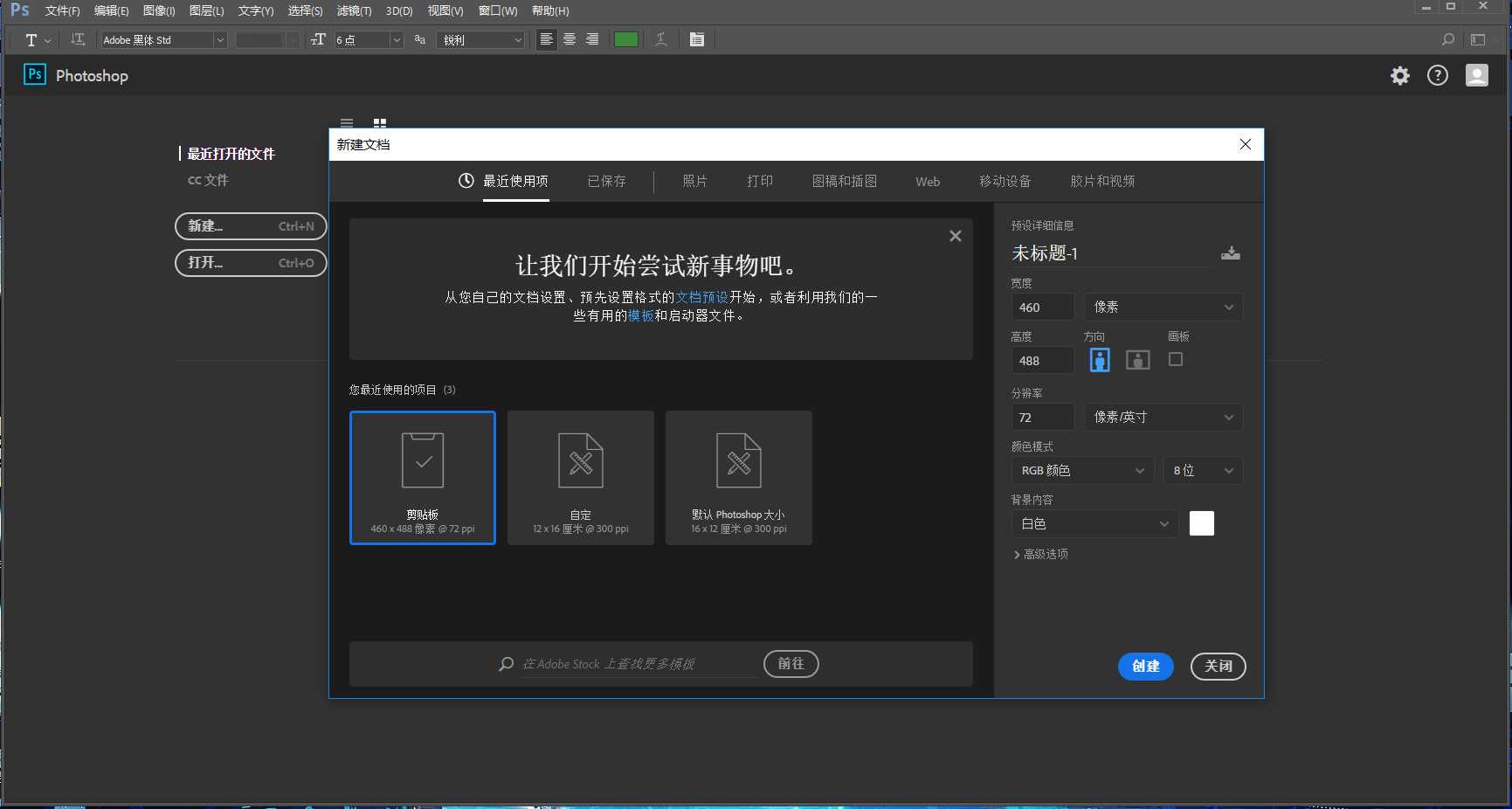
Task: Switch to the Web tab
Action: pos(928,182)
